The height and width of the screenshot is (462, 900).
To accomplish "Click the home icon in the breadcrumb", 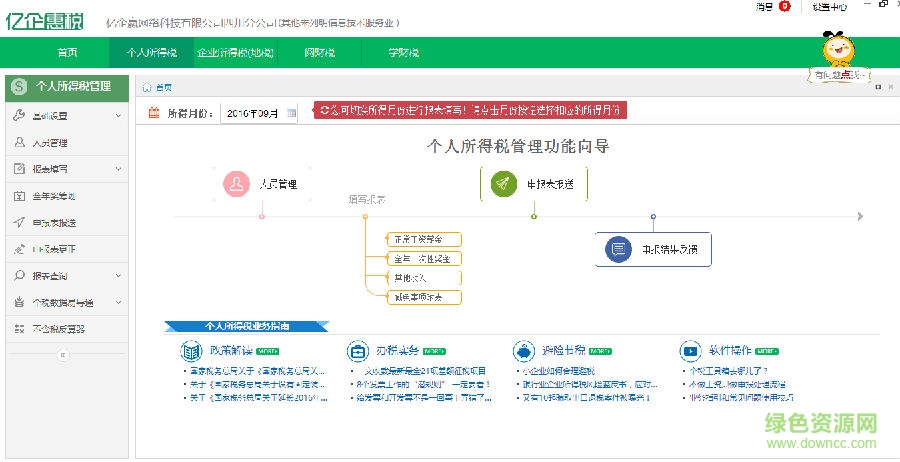I will tap(147, 87).
